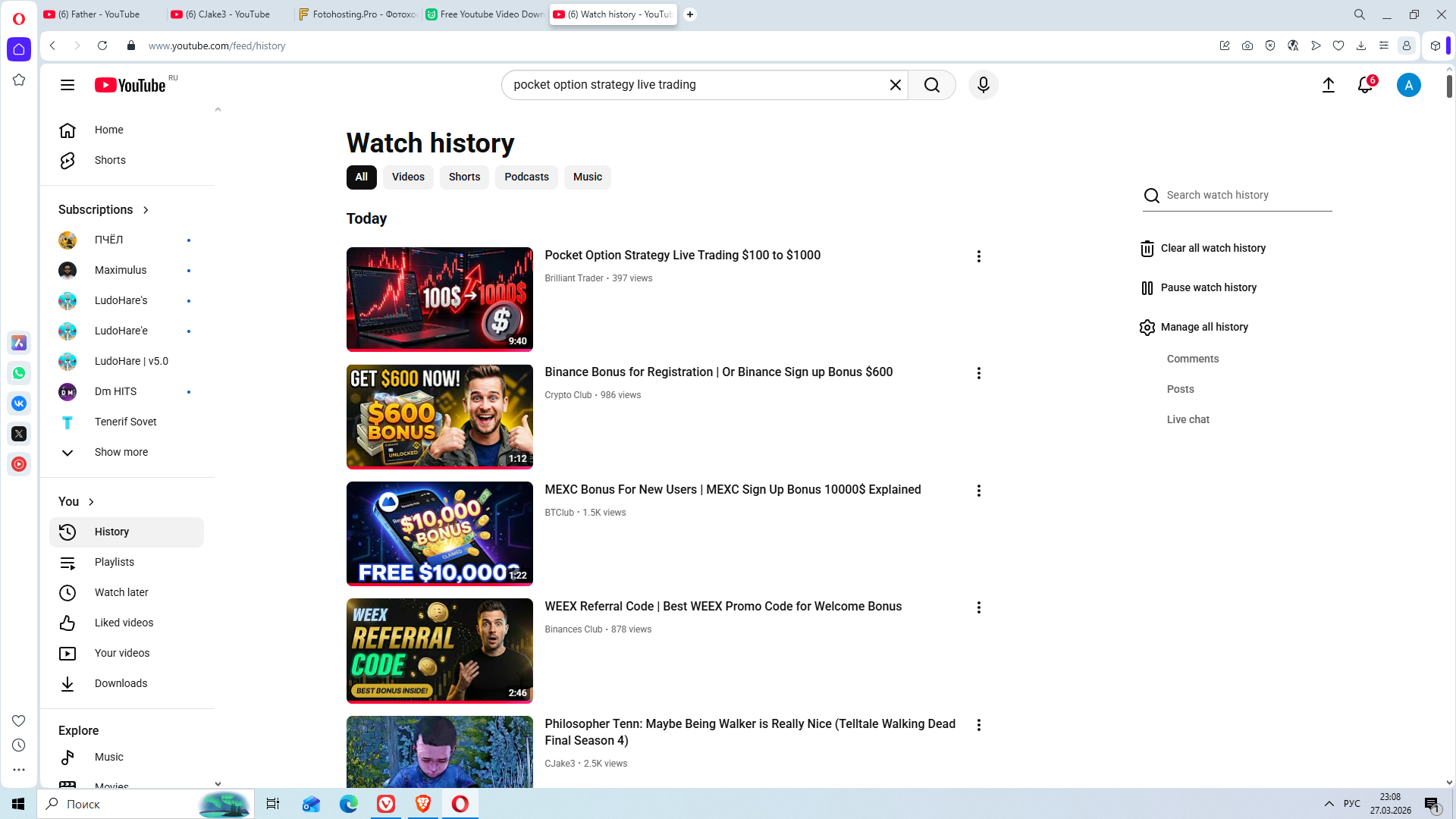The width and height of the screenshot is (1456, 819).
Task: Clear search text with X icon
Action: click(895, 85)
